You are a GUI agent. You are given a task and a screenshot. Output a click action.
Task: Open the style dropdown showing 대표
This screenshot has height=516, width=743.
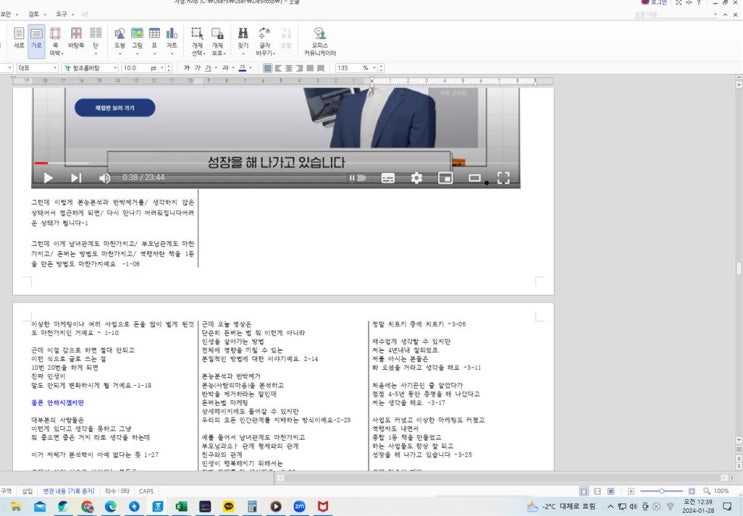[x=37, y=68]
